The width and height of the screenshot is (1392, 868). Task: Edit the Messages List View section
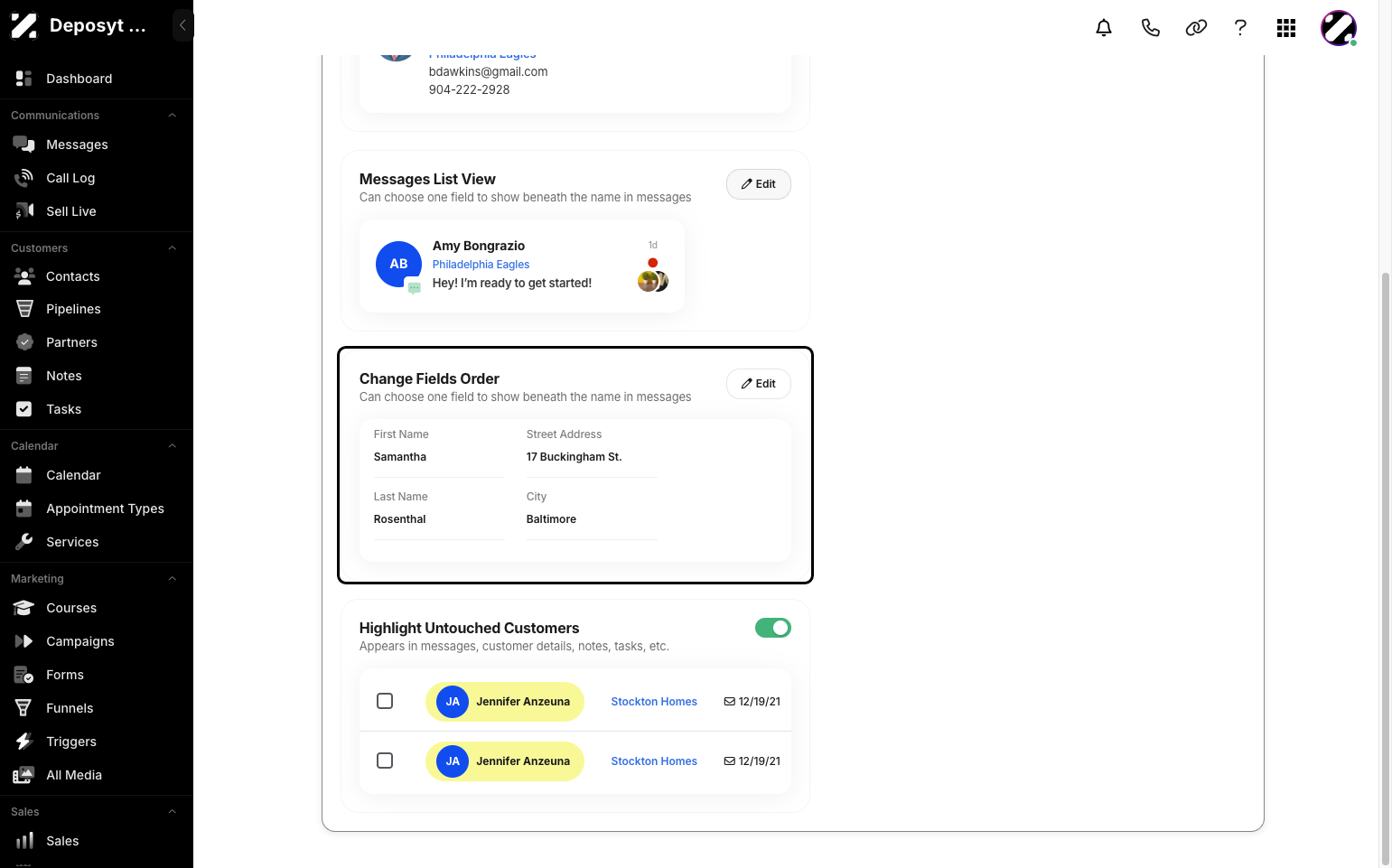point(759,184)
